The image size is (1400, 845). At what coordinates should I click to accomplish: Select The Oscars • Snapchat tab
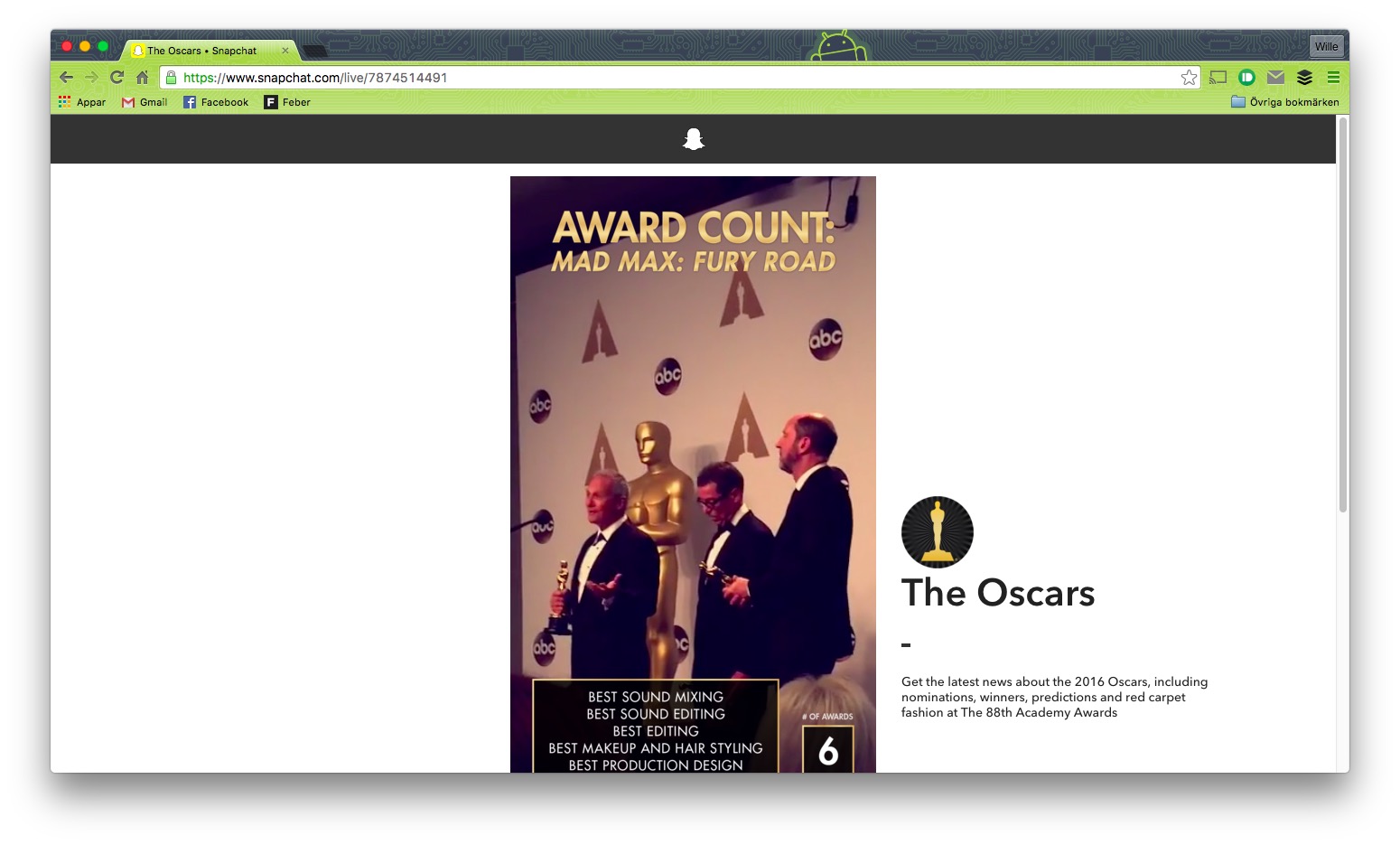[210, 51]
